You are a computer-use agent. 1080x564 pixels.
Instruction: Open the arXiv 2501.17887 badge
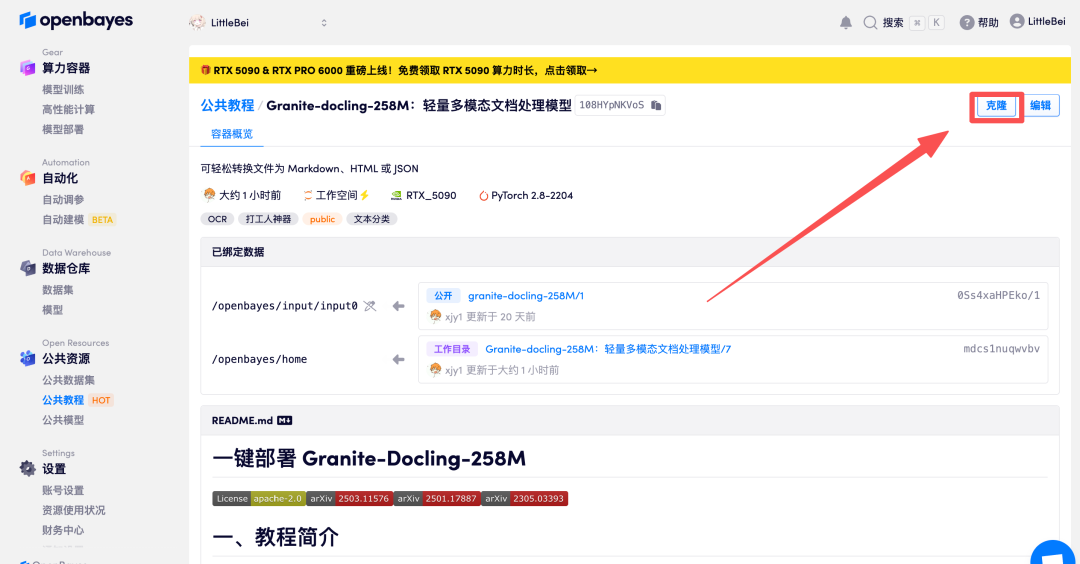coord(437,499)
